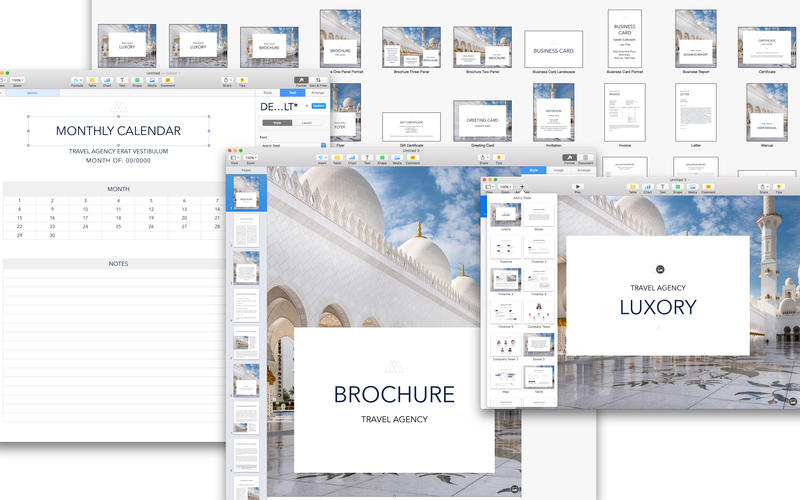This screenshot has height=500, width=800.
Task: Select the Month sheet tab in Numbers
Action: (x=32, y=93)
